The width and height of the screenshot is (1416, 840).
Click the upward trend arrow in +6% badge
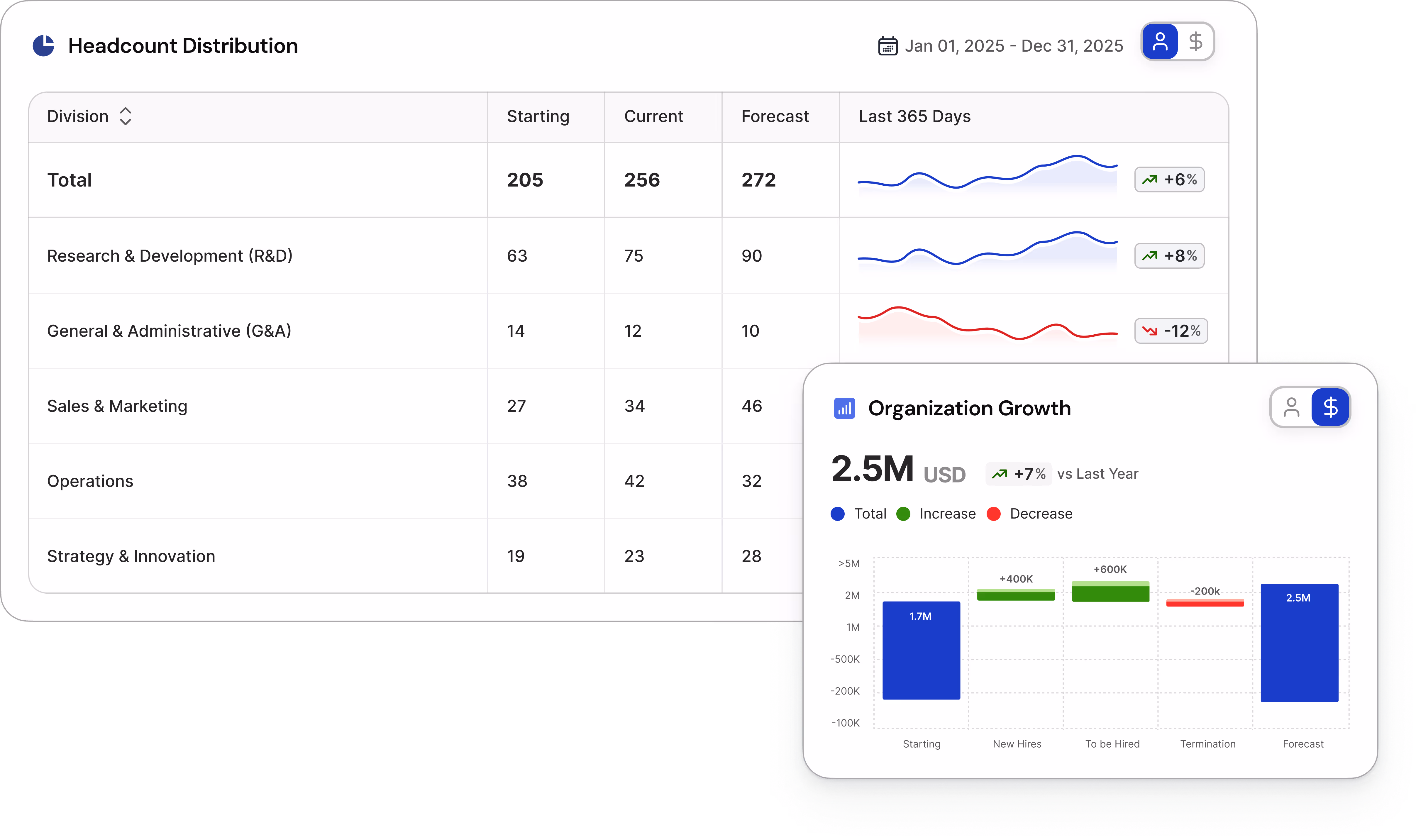(x=1149, y=180)
